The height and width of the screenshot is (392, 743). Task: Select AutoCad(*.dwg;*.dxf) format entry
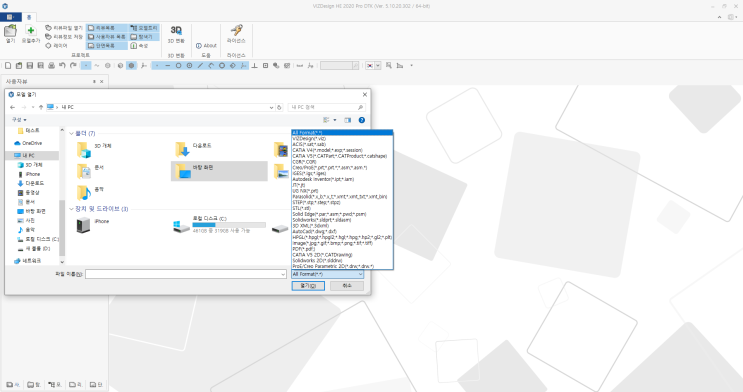click(x=342, y=231)
